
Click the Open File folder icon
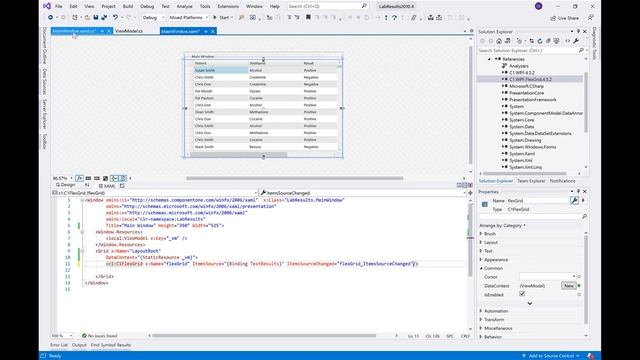(x=87, y=18)
